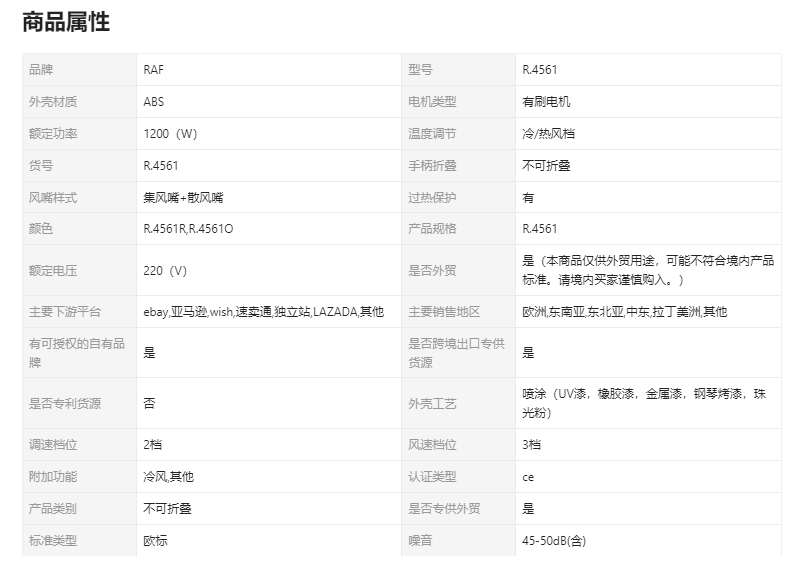Click the 调速档位 label
Screen dimensions: 802x566
pyautogui.click(x=53, y=445)
